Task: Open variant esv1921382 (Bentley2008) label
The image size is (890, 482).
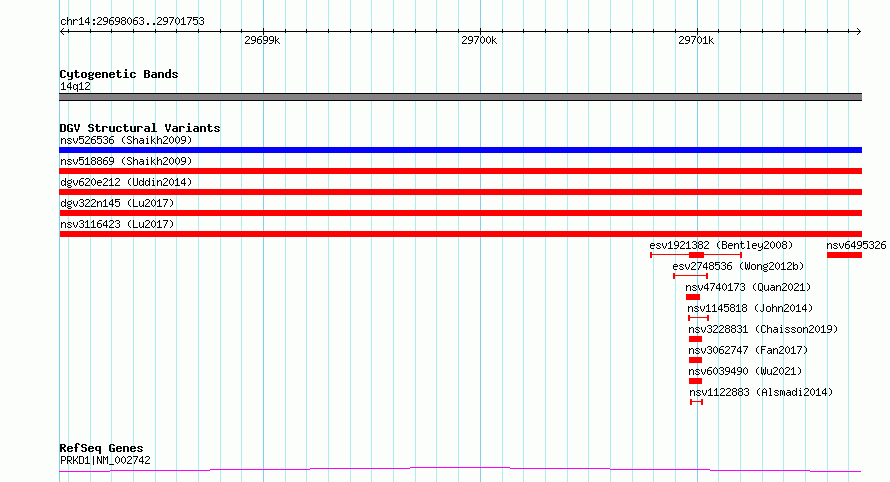Action: 721,245
